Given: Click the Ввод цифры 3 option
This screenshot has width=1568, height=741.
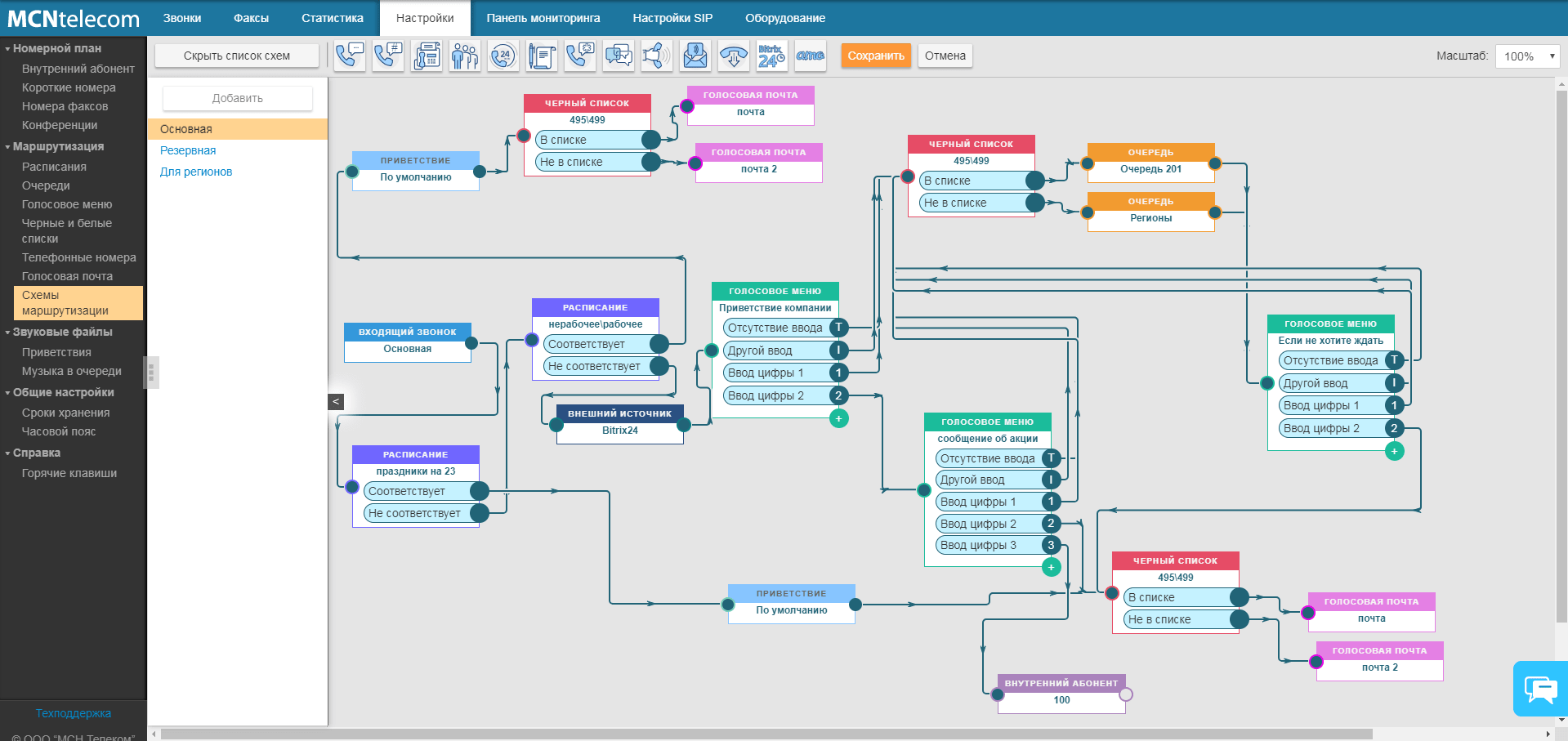Looking at the screenshot, I should pos(998,545).
